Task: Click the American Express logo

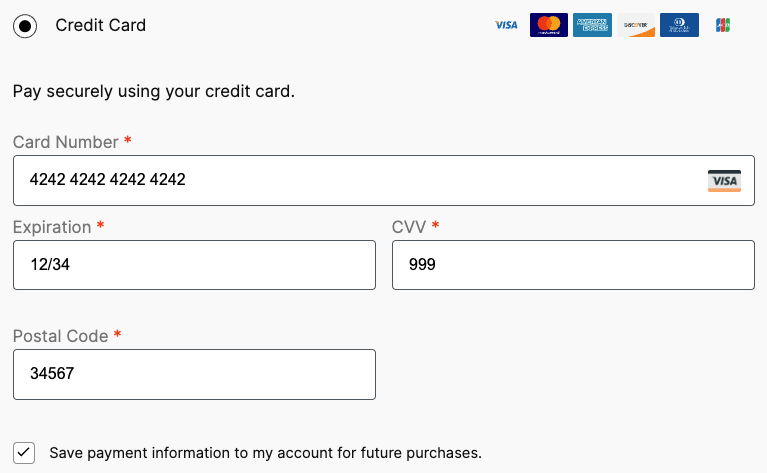Action: click(x=592, y=25)
